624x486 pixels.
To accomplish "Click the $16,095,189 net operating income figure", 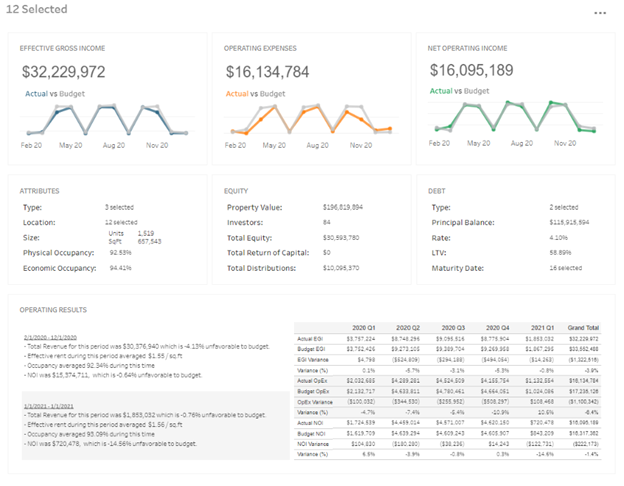I will pos(472,70).
